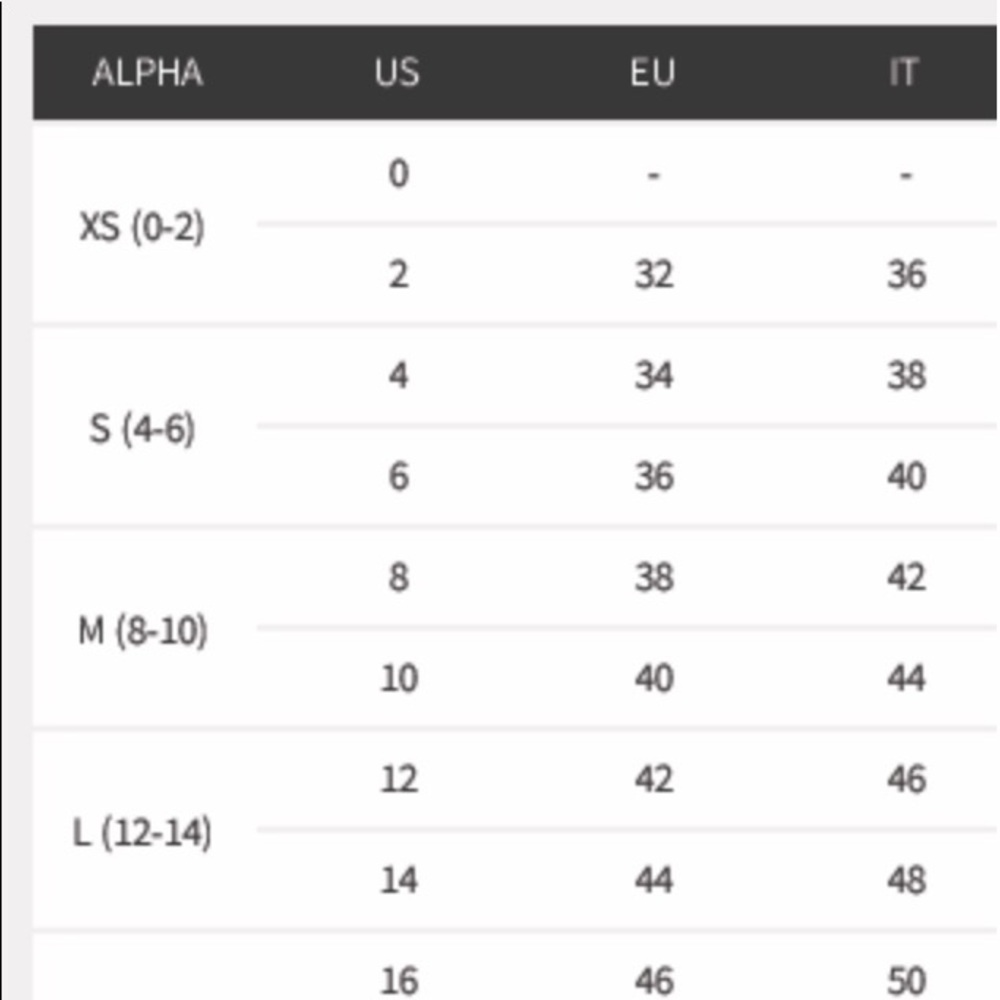Select the S (4-6) size label
Viewport: 1000px width, 1000px height.
[142, 430]
